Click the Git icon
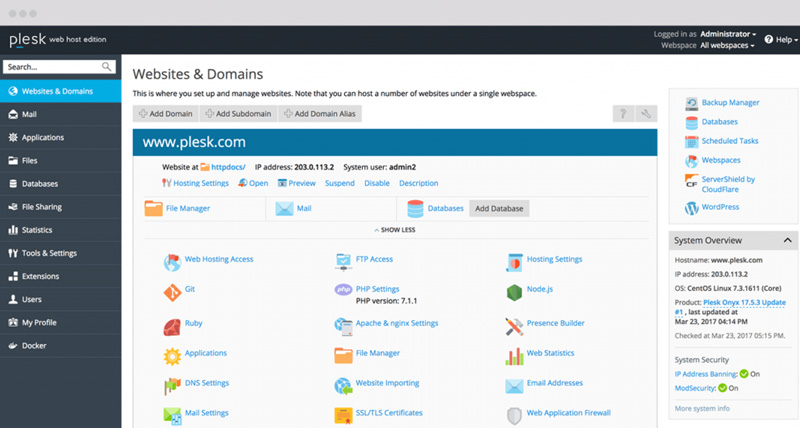Image resolution: width=800 pixels, height=428 pixels. click(172, 293)
